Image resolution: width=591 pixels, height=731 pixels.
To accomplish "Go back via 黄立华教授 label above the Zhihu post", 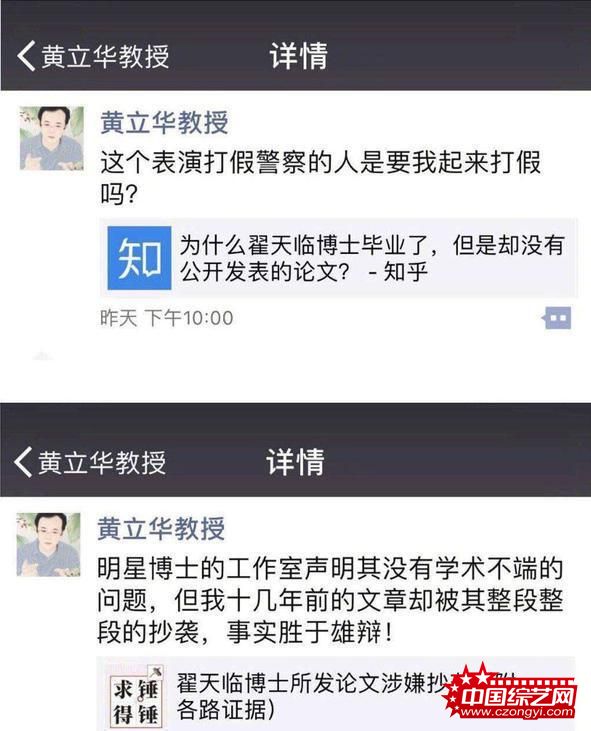I will [105, 56].
